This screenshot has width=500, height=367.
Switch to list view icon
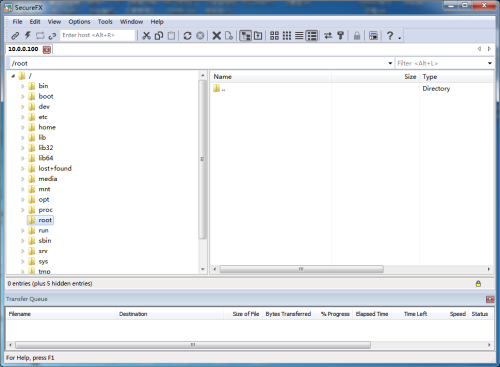coord(299,36)
